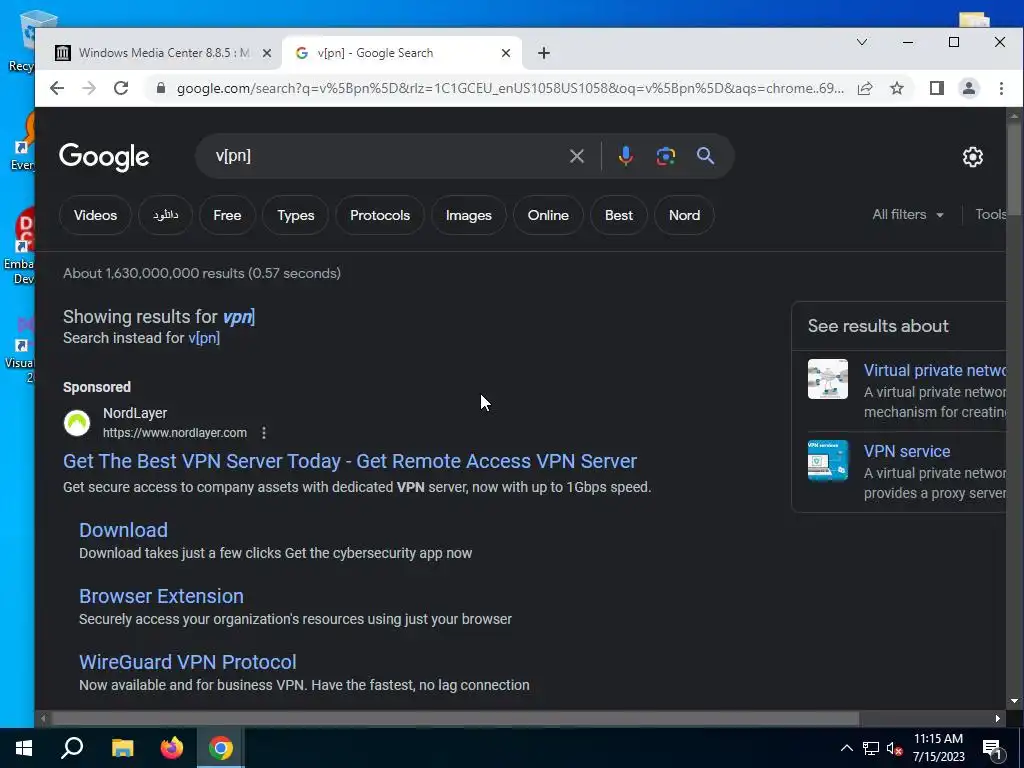Open Virtual private network result
Viewport: 1024px width, 768px height.
pyautogui.click(x=935, y=370)
